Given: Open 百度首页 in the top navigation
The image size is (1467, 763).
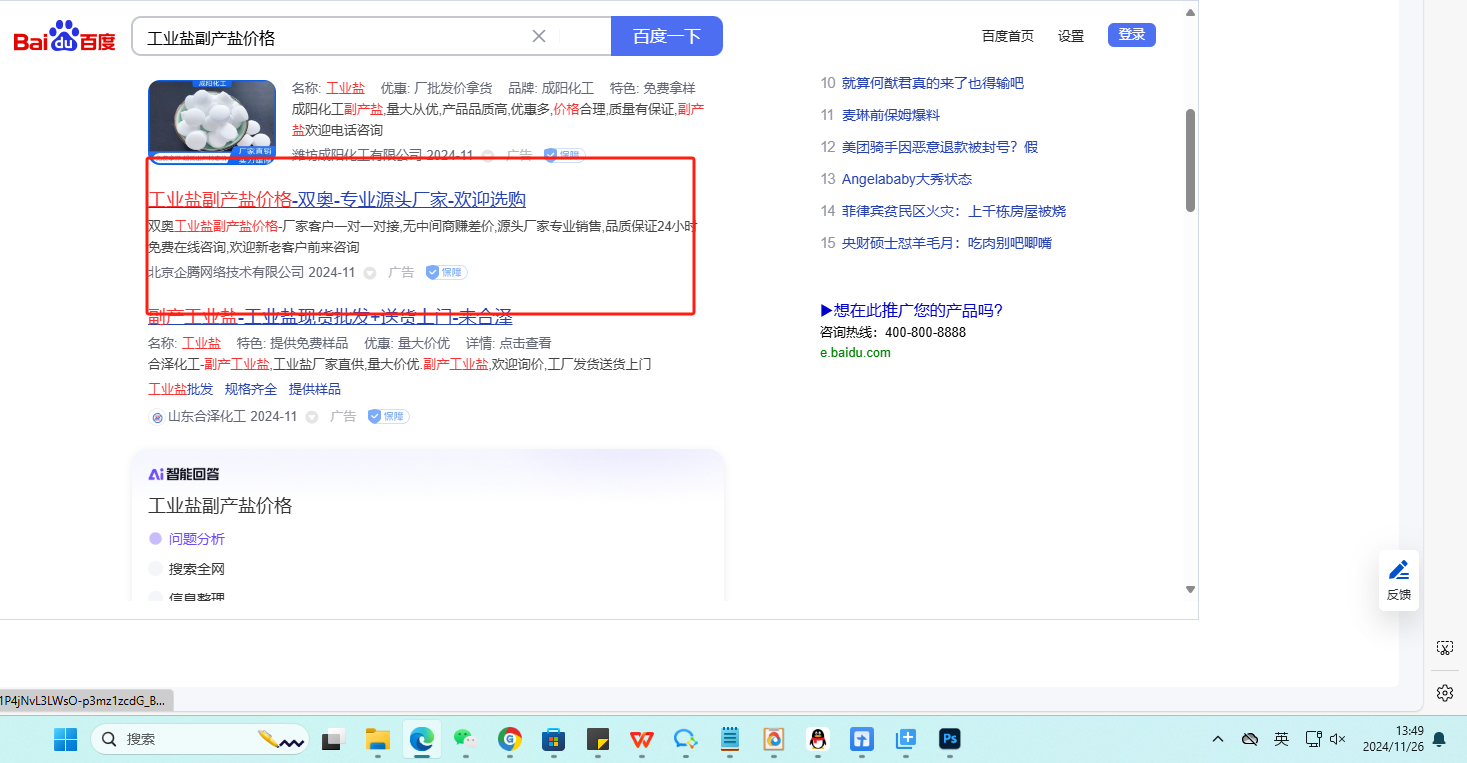Looking at the screenshot, I should [x=1007, y=36].
